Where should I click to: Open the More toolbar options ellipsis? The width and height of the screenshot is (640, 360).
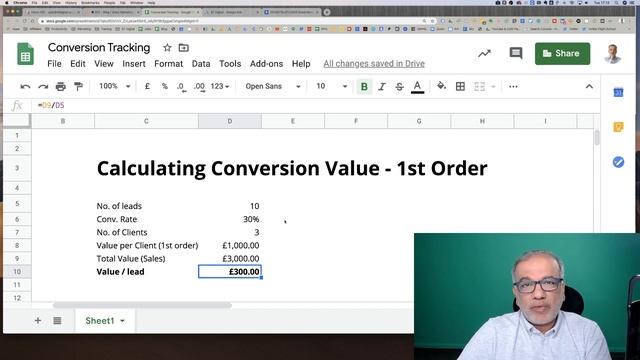click(513, 87)
